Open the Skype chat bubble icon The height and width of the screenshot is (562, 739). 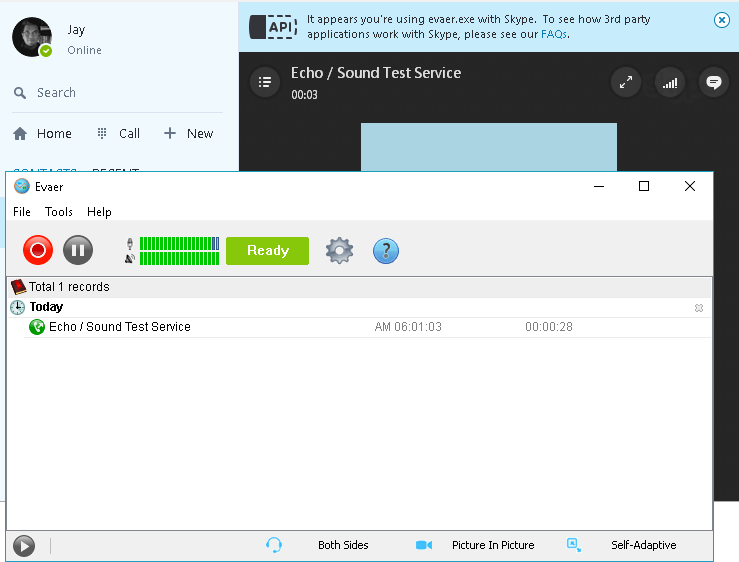[714, 83]
